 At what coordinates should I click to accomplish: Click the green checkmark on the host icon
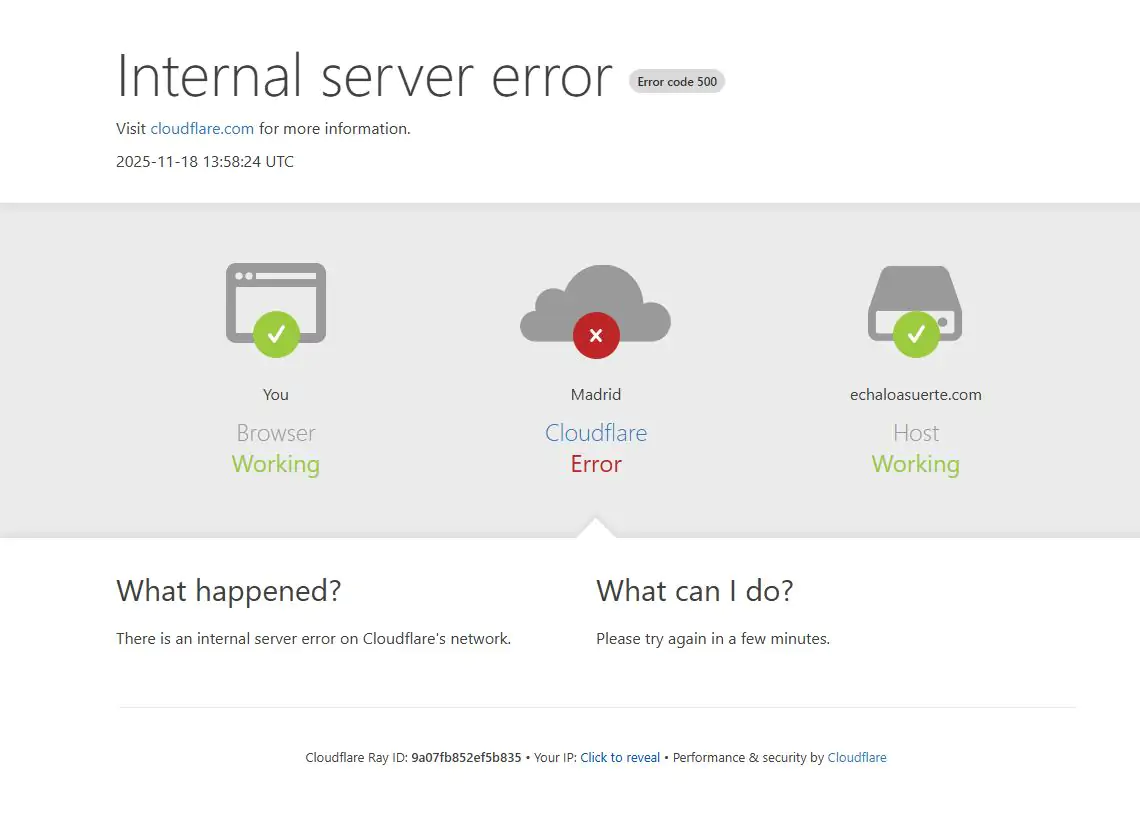(915, 335)
